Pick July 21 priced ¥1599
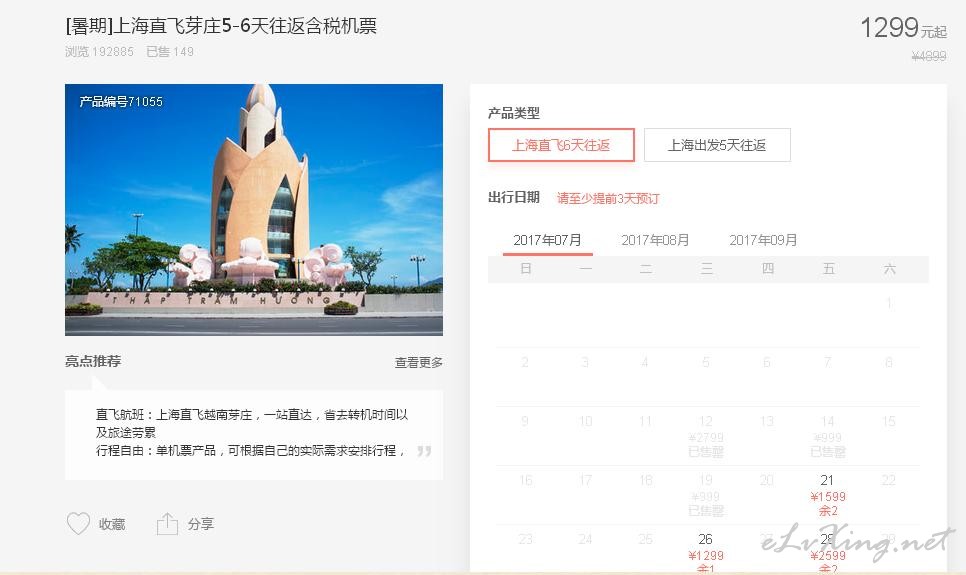This screenshot has height=575, width=966. [827, 495]
